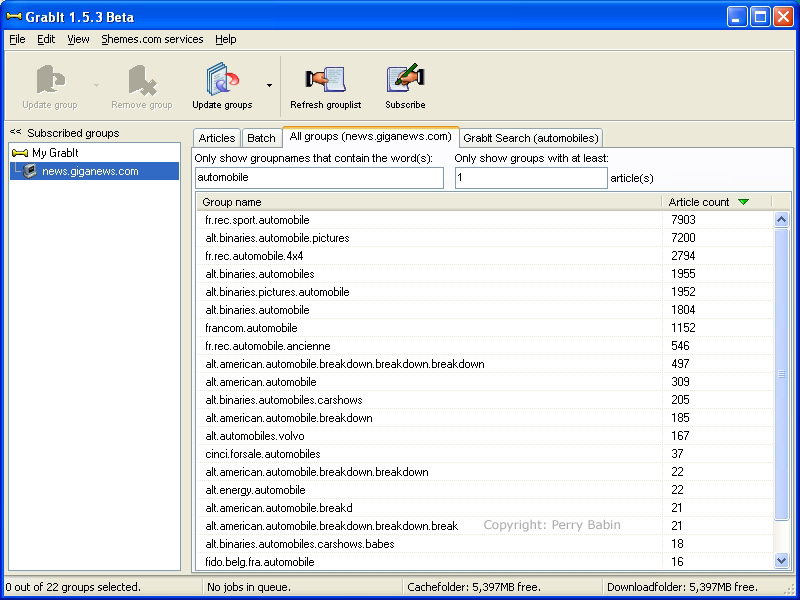Click the Group name column header
Screen dimensions: 800x600
click(x=430, y=202)
